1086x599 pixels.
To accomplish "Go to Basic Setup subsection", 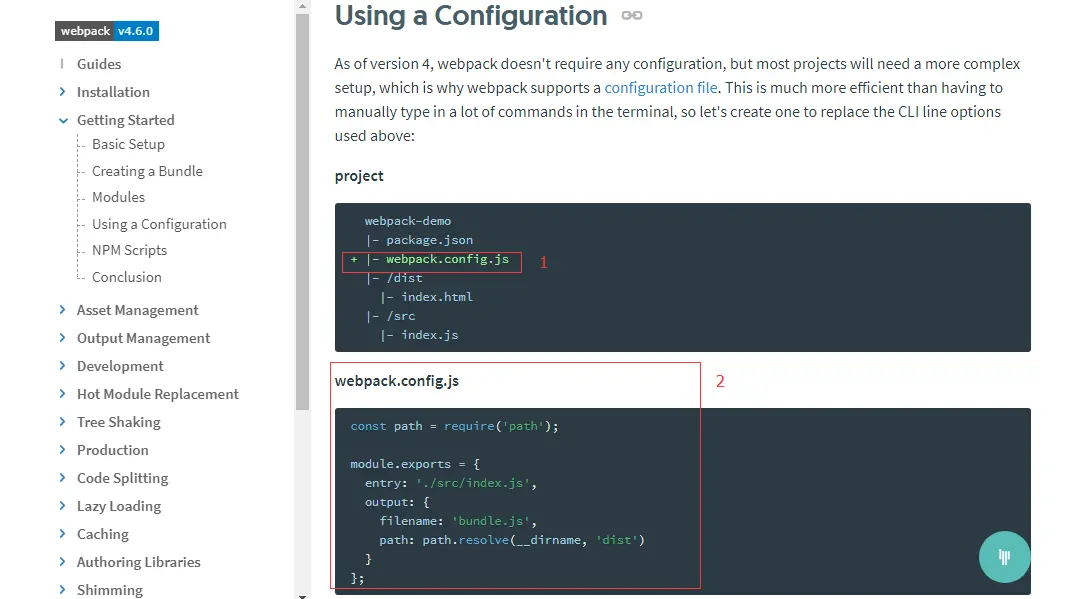I will (x=128, y=144).
